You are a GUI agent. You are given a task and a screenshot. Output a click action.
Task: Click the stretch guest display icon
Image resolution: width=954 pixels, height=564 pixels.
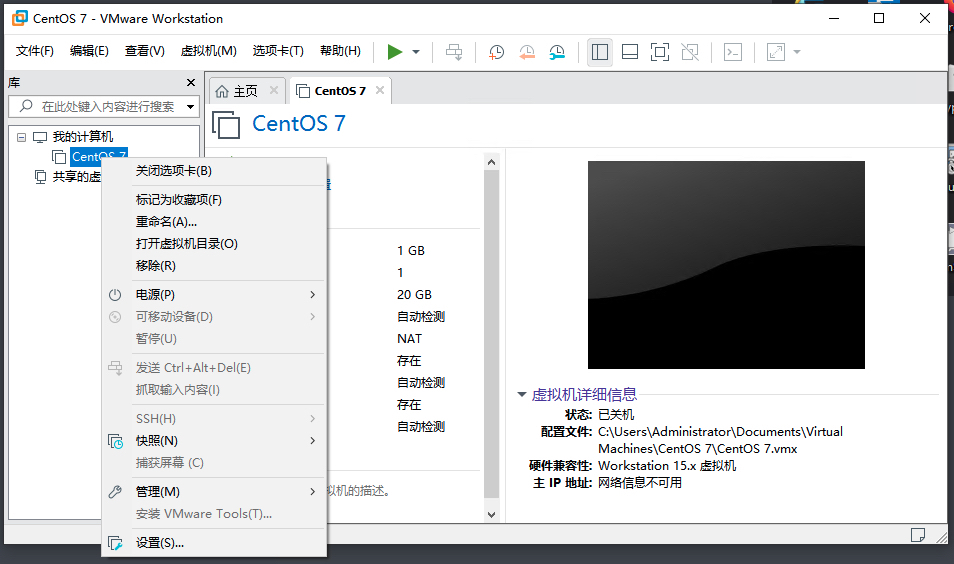point(776,52)
